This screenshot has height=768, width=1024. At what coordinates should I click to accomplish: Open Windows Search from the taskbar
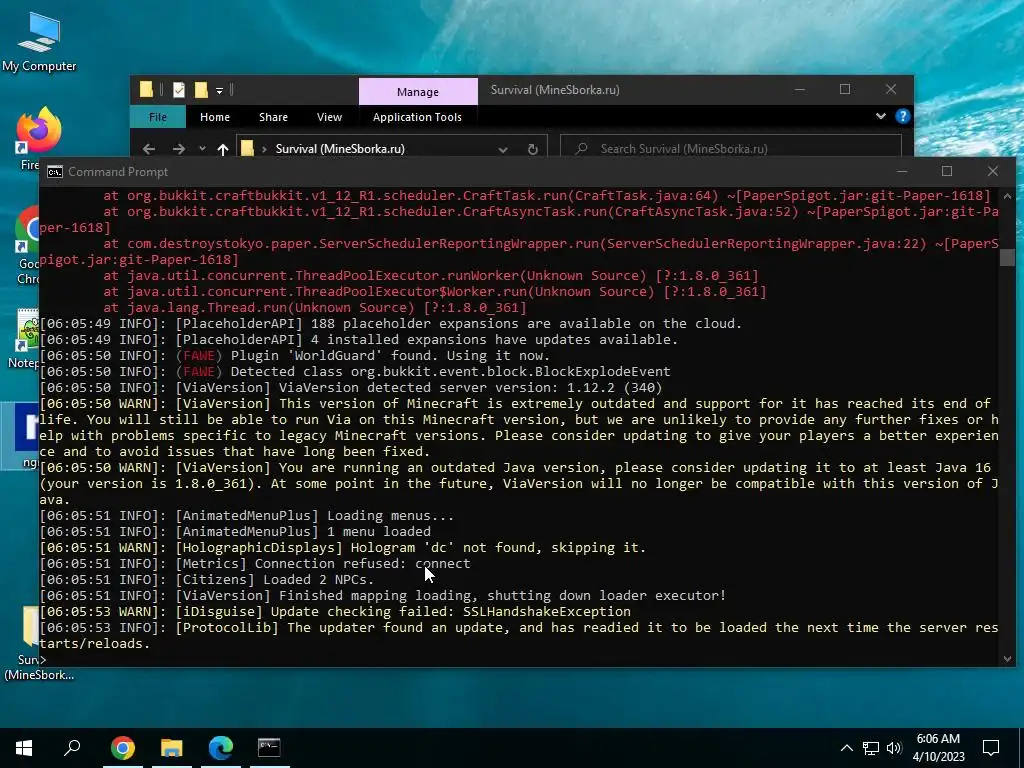click(72, 748)
